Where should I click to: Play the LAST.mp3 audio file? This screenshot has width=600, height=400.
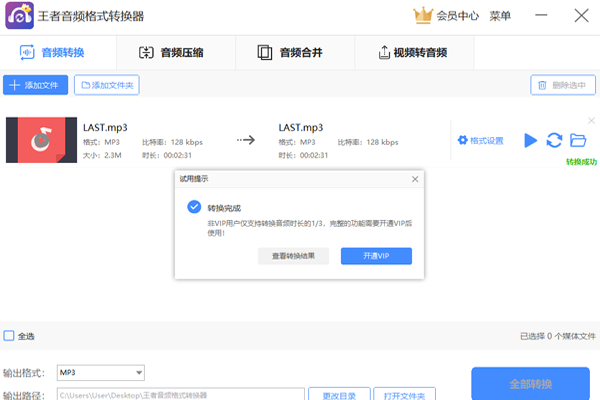[531, 140]
